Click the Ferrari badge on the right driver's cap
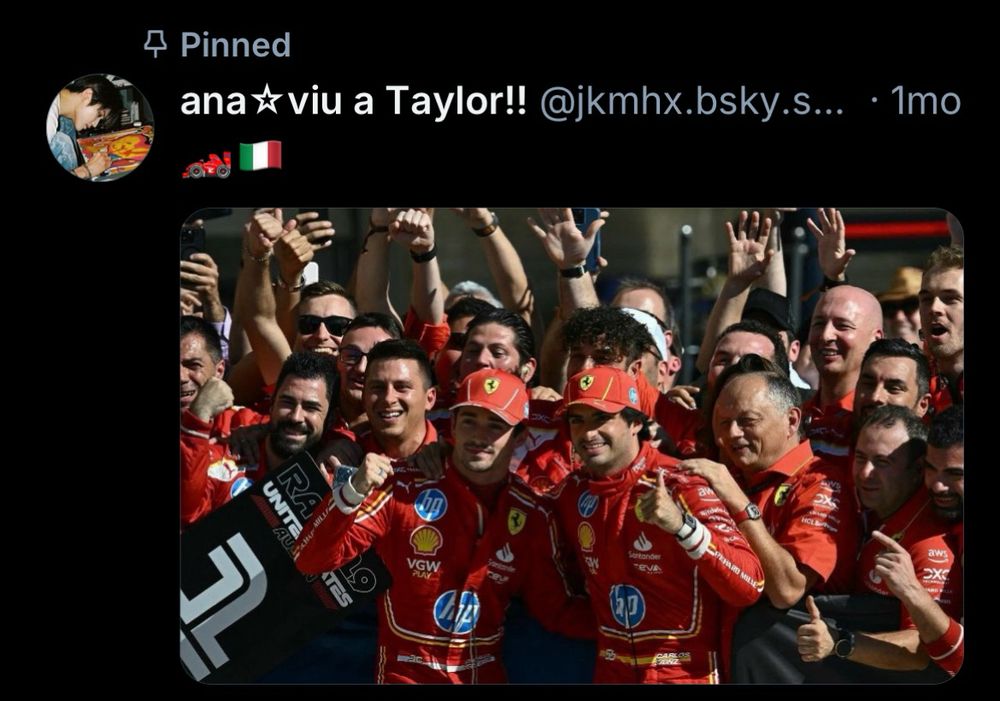The height and width of the screenshot is (701, 1000). coord(586,382)
